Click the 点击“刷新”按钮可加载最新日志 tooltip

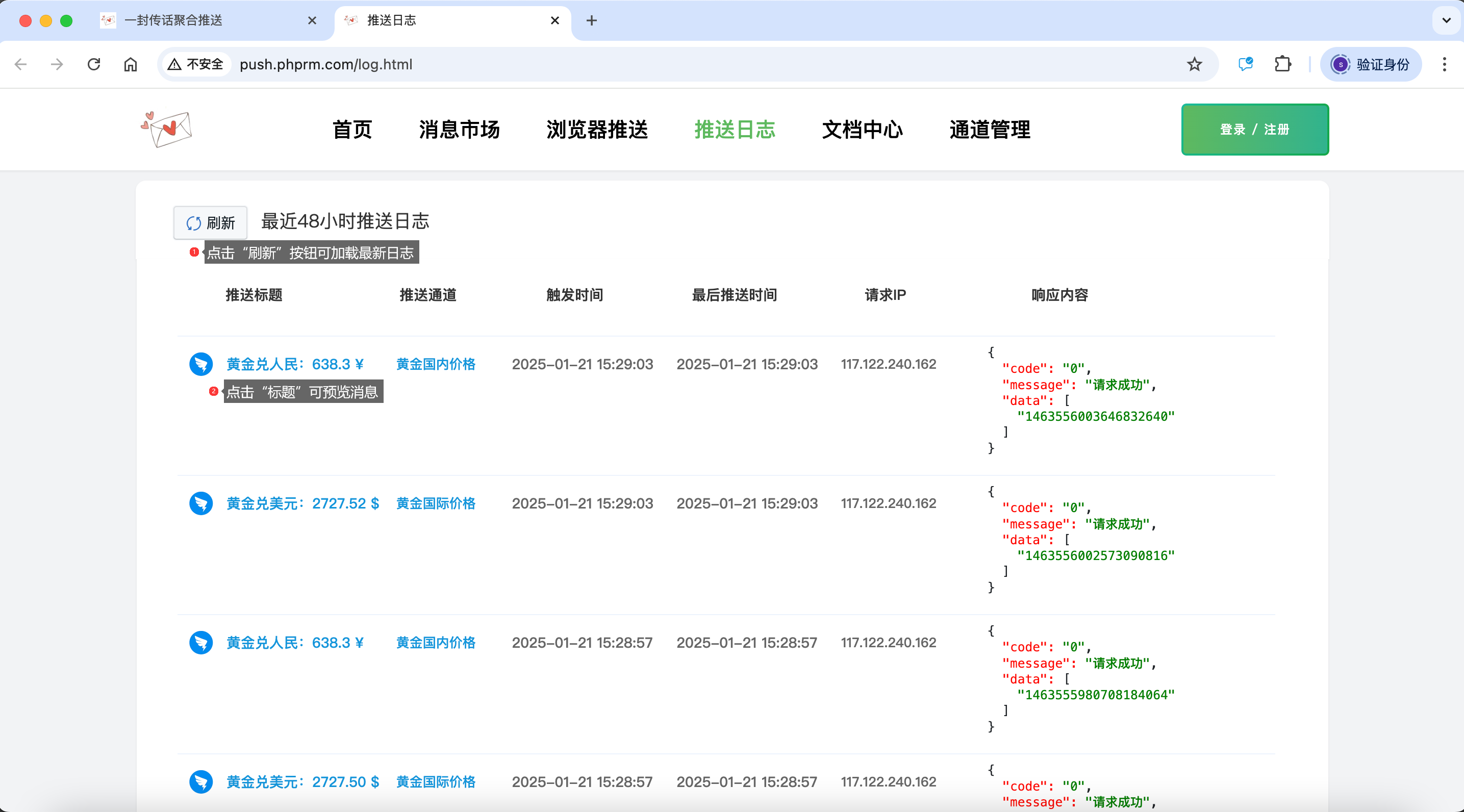pyautogui.click(x=312, y=253)
